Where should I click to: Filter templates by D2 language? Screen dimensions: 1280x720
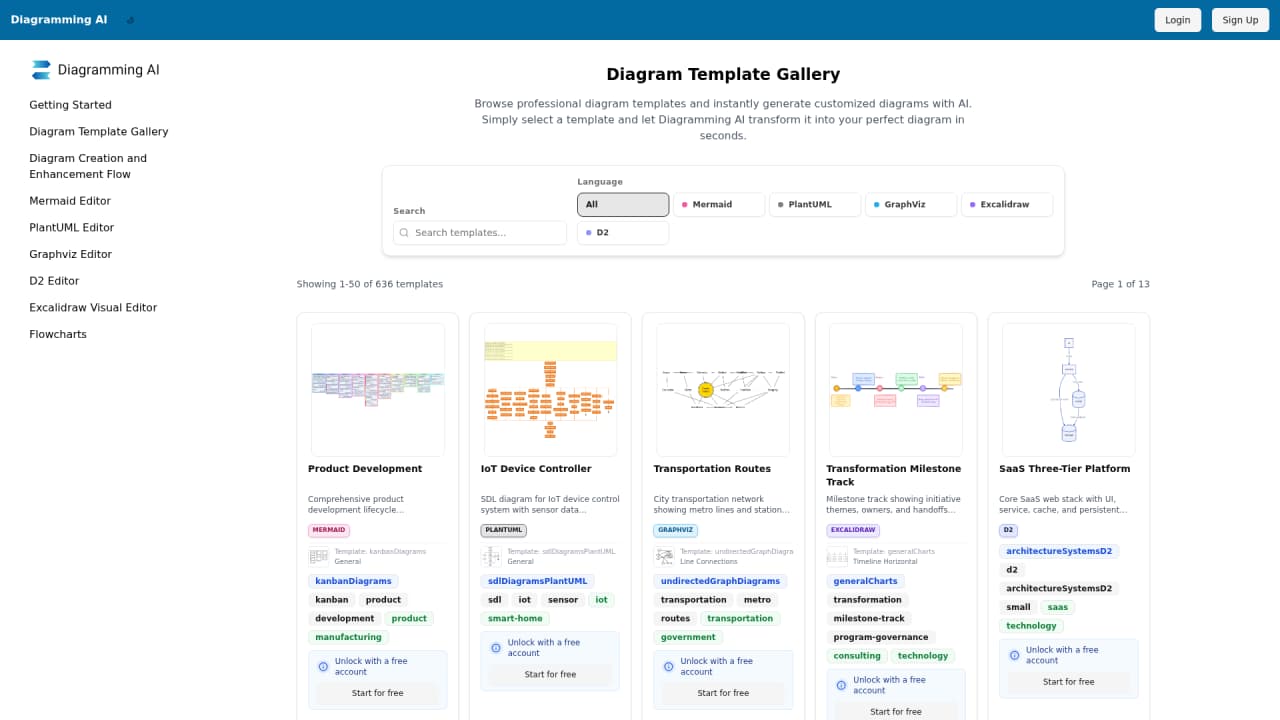(x=623, y=233)
